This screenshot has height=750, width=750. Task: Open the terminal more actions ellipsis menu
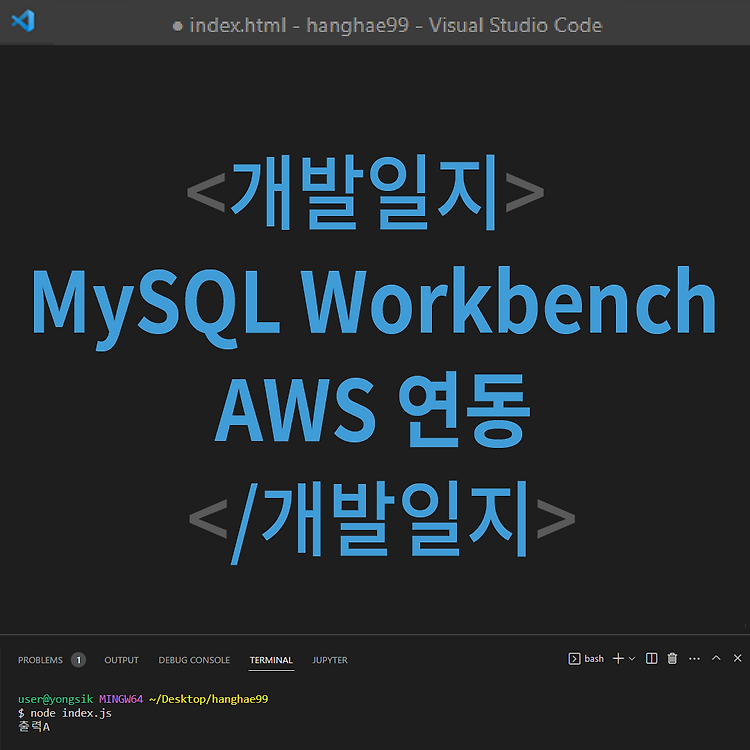click(694, 659)
